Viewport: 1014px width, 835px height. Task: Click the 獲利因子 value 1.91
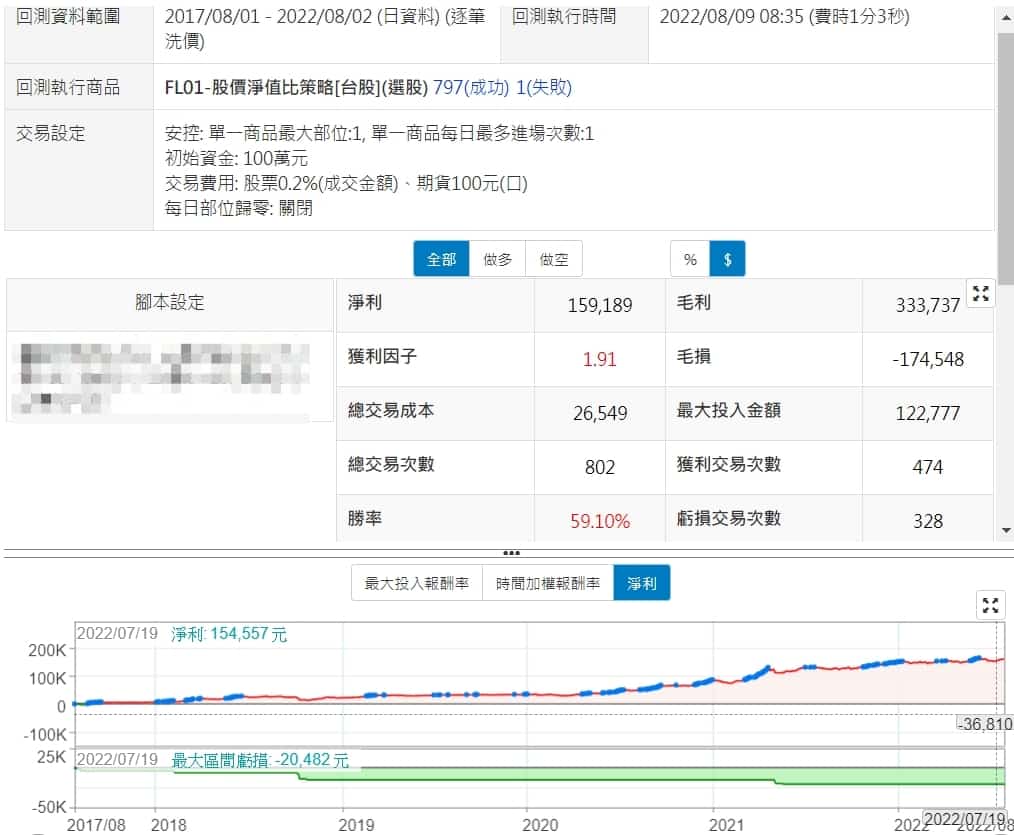(599, 359)
